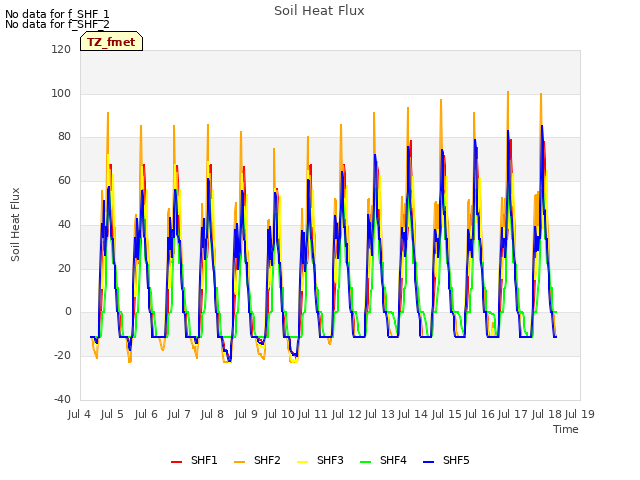This screenshot has height=480, width=640.
Task: Click the Jul 19 x-axis tick label
Action: [580, 414]
